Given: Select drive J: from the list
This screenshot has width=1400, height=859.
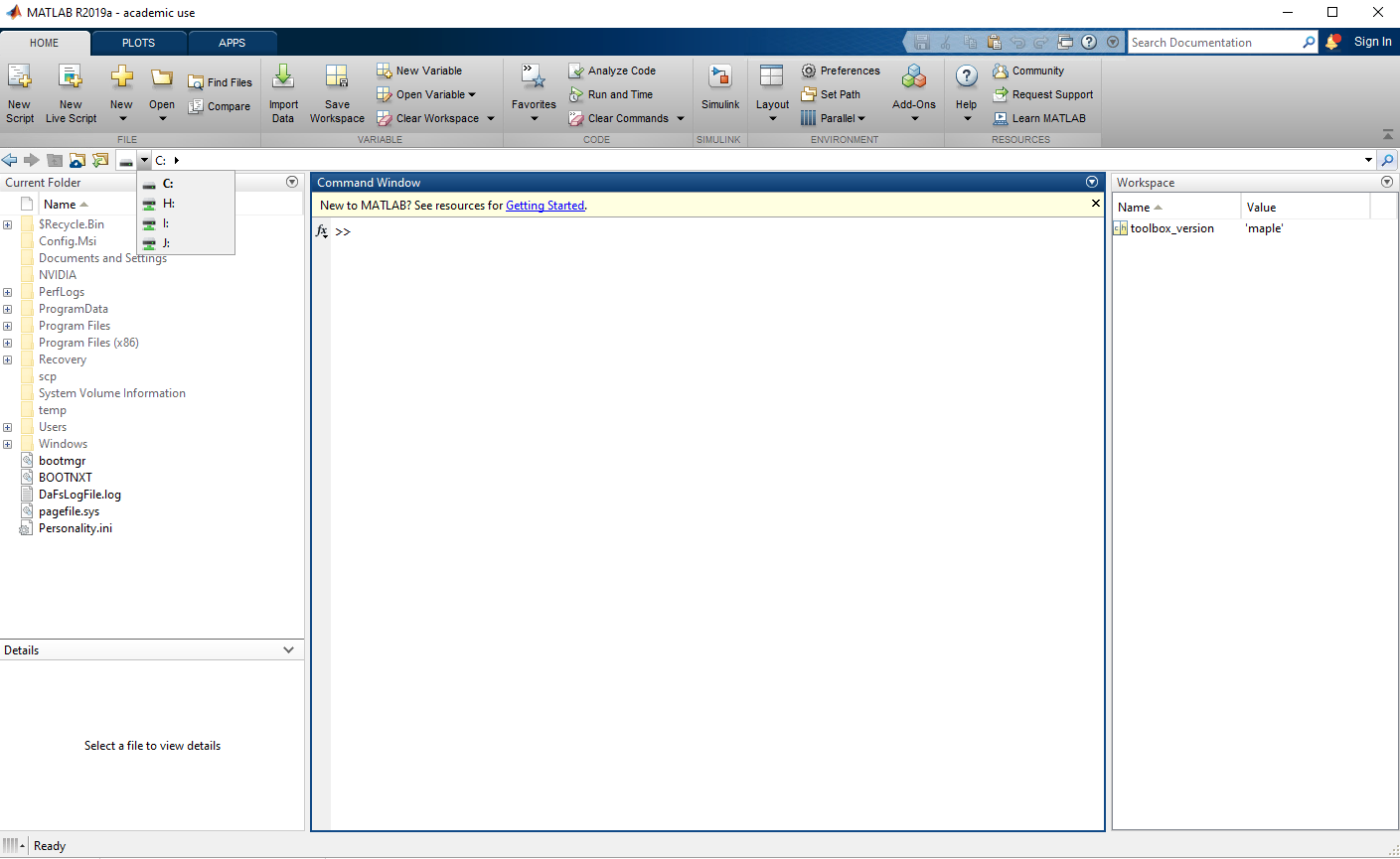Looking at the screenshot, I should coord(186,243).
